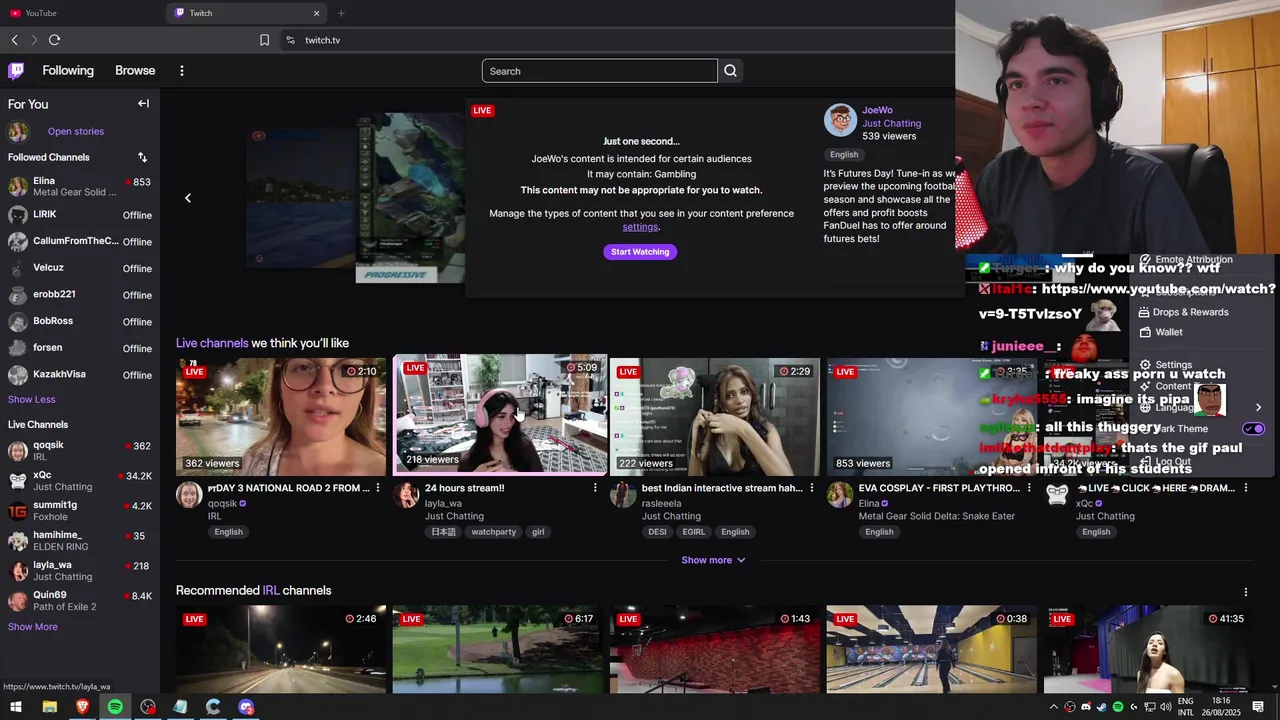Open options for xQc stream card
This screenshot has height=720, width=1280.
(1245, 488)
